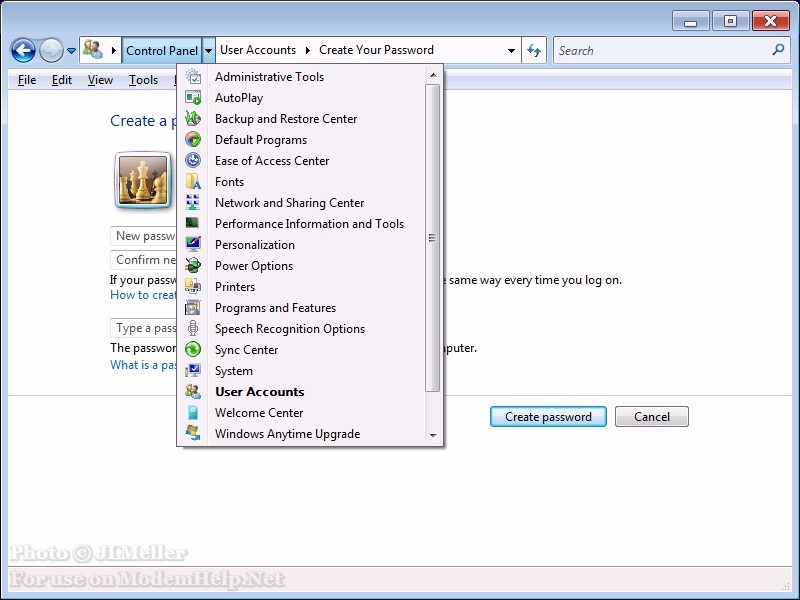Image resolution: width=800 pixels, height=600 pixels.
Task: Select Programs and Features
Action: (275, 308)
